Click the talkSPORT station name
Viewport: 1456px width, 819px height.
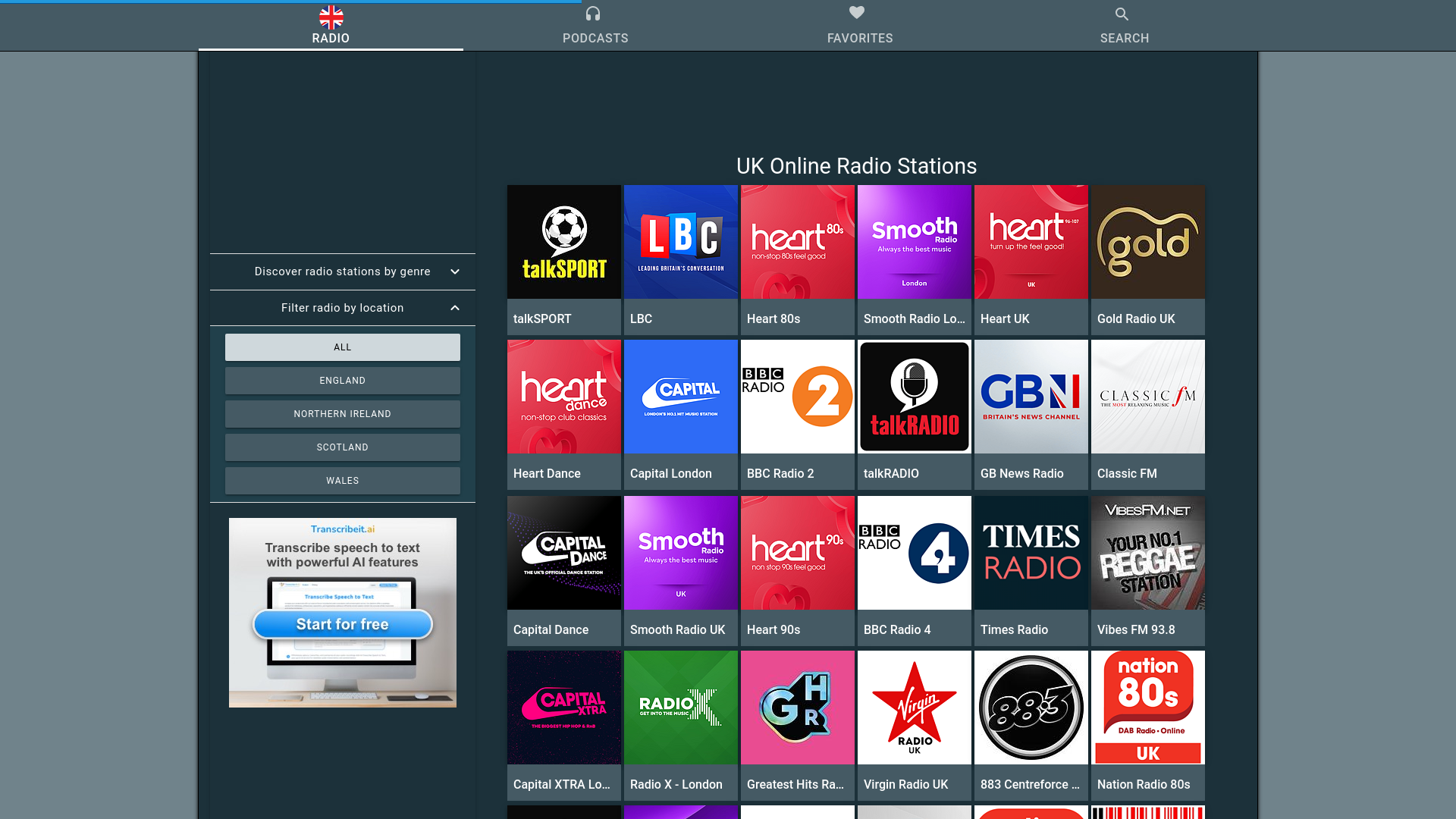pyautogui.click(x=542, y=319)
